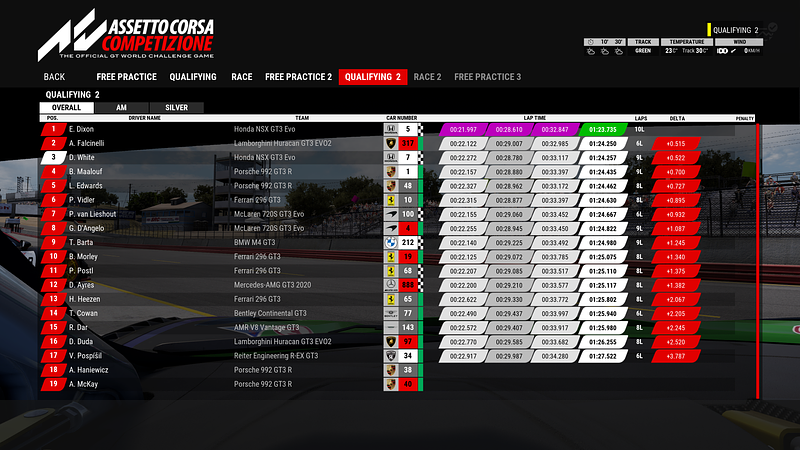Click the Honda logo in E. Dixon's row
800x450 pixels.
point(391,129)
